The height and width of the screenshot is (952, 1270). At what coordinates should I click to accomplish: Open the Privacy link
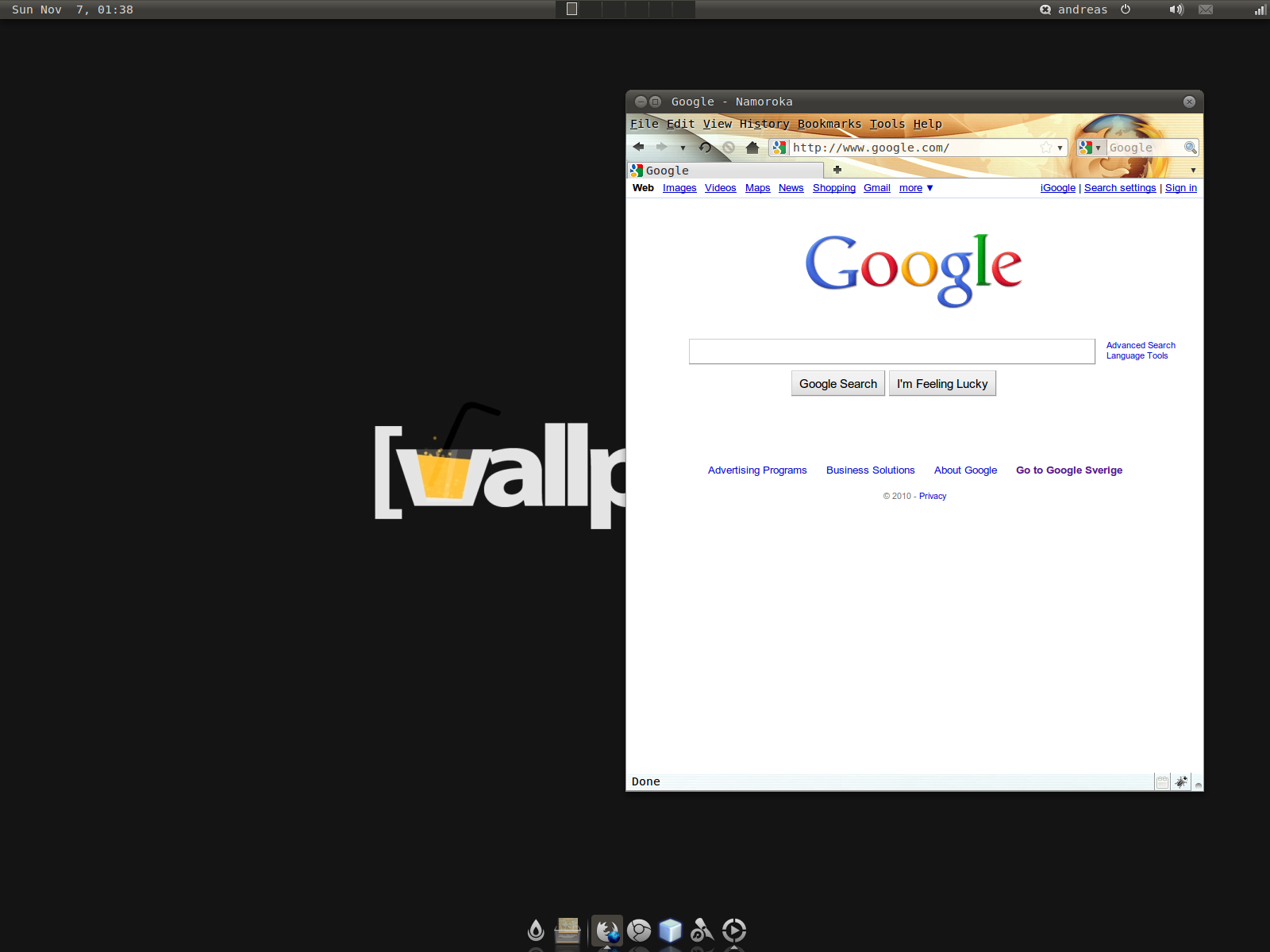click(933, 496)
